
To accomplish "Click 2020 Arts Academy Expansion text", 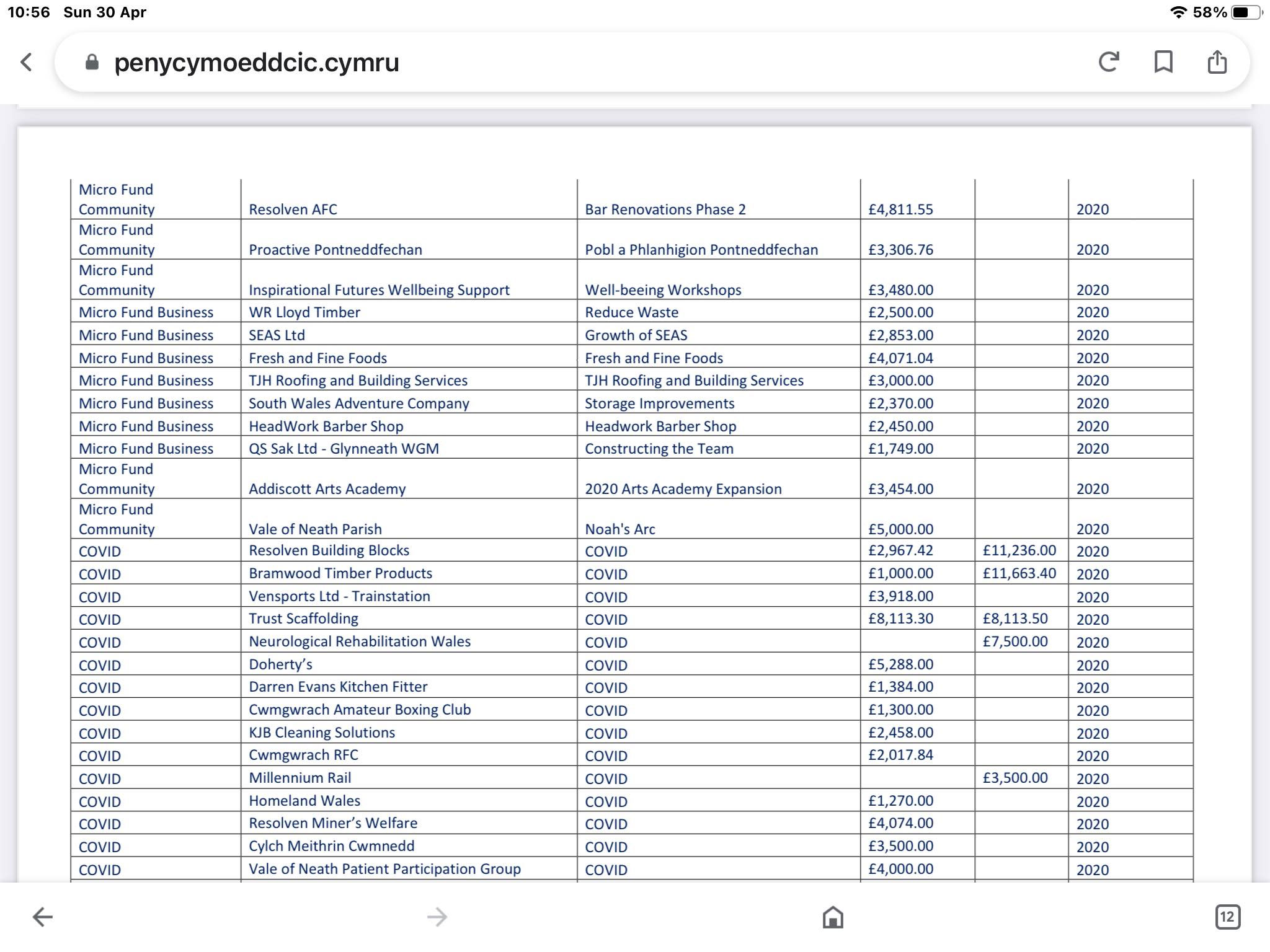I will click(683, 489).
